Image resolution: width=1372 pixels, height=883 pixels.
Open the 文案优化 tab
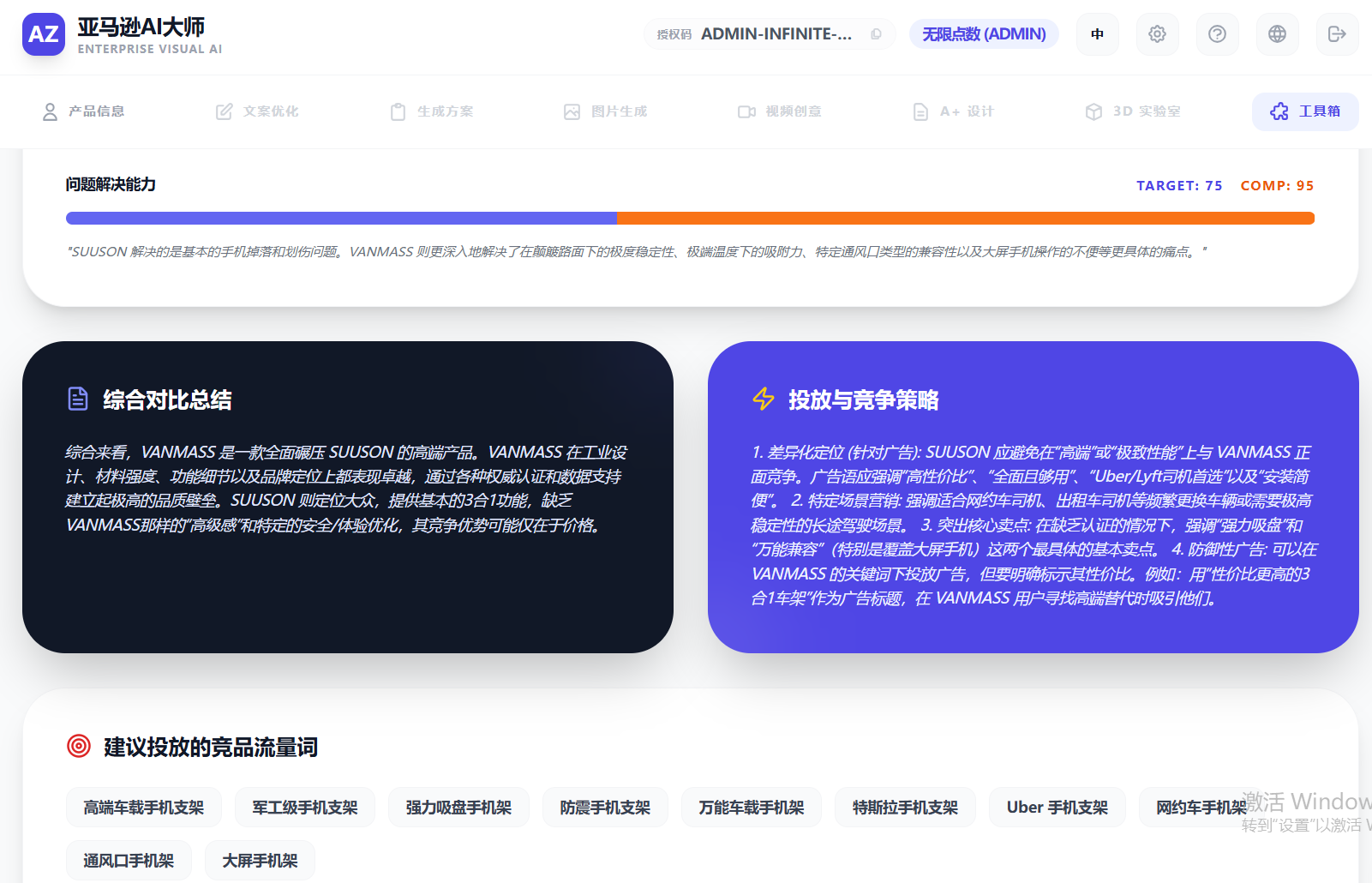[257, 111]
